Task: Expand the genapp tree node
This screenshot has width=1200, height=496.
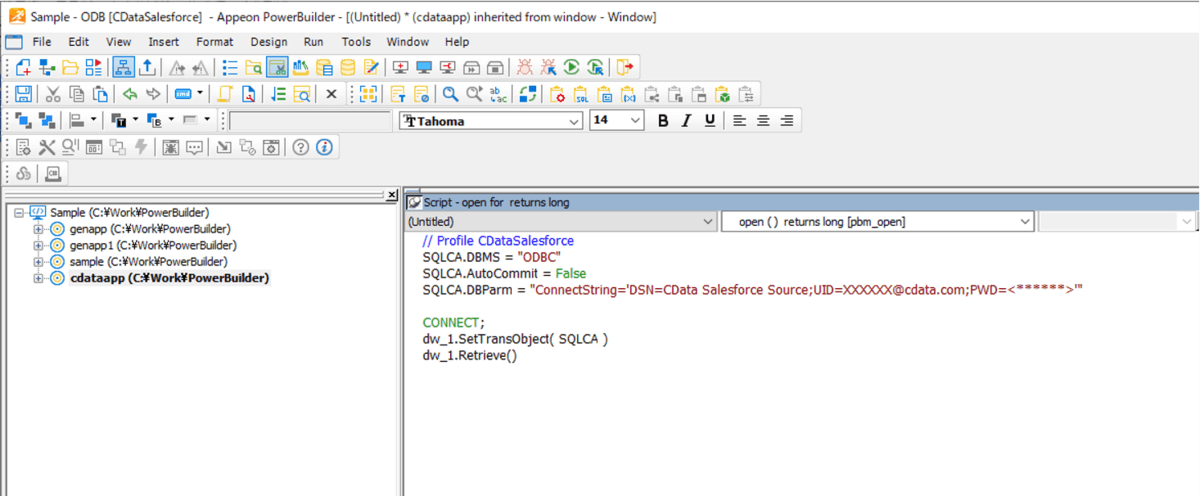Action: pyautogui.click(x=39, y=229)
